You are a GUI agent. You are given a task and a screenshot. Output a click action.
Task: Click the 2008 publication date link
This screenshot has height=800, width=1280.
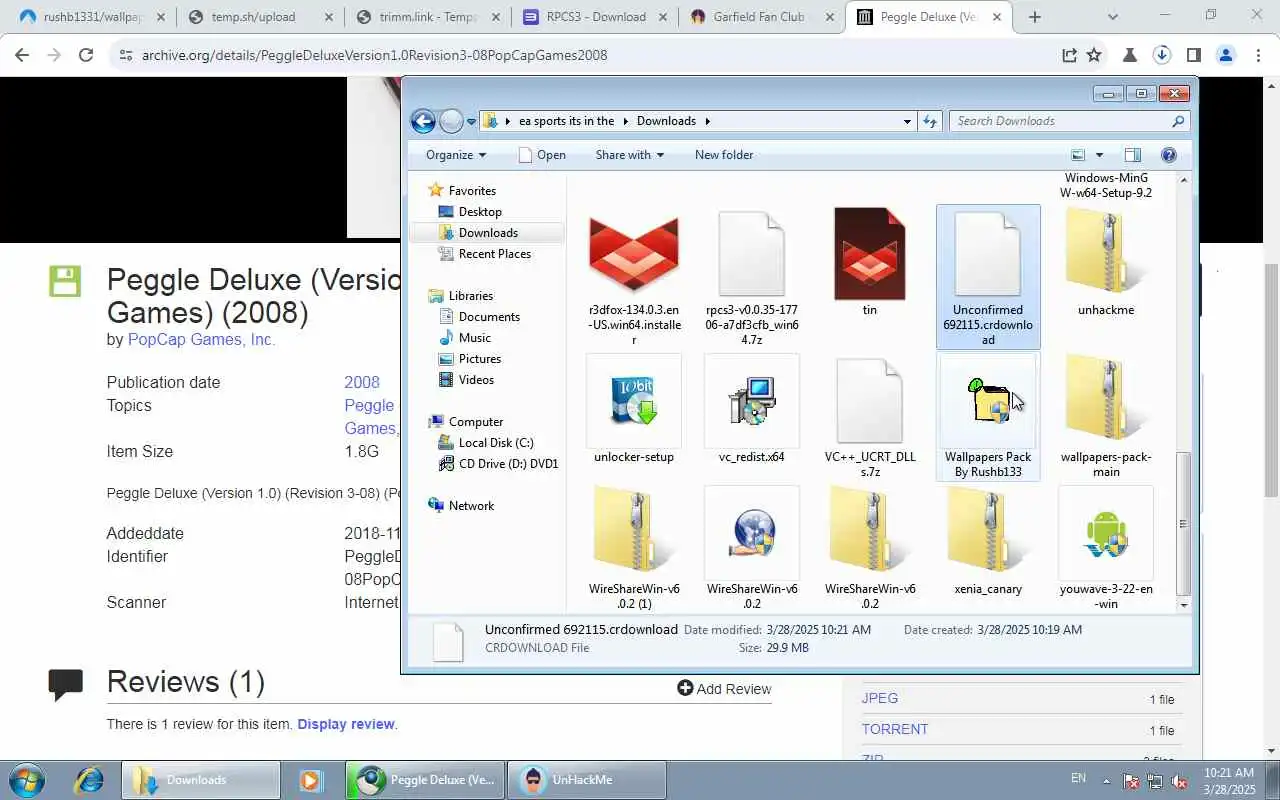(x=362, y=382)
